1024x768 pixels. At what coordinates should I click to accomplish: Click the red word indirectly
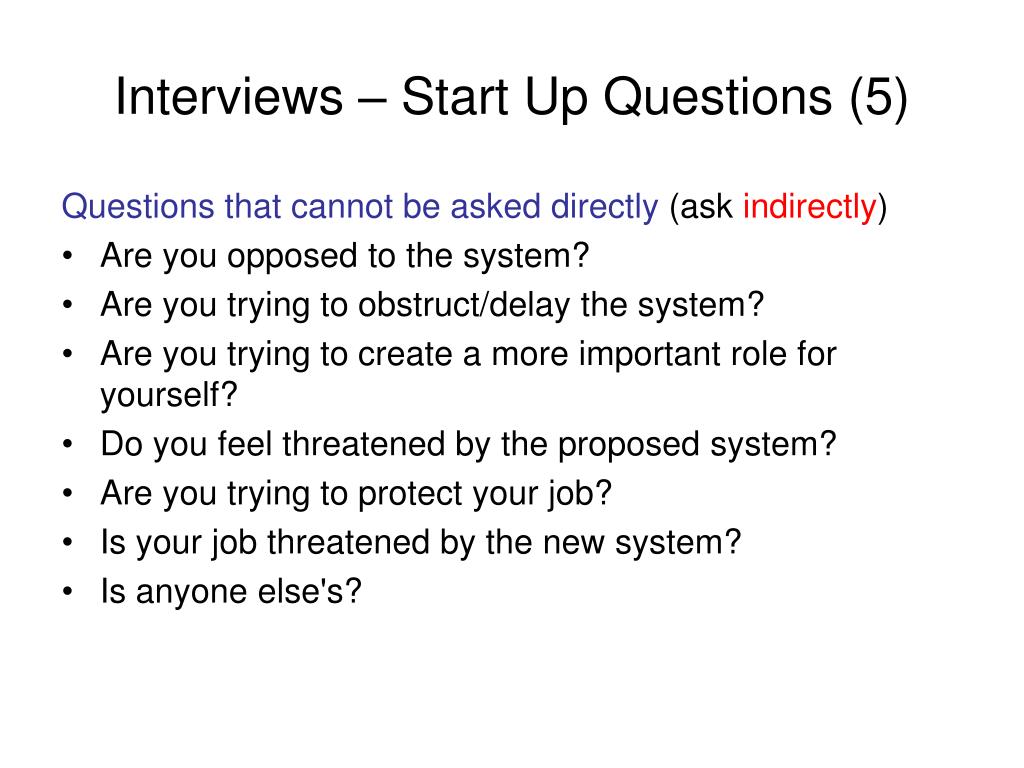(810, 207)
